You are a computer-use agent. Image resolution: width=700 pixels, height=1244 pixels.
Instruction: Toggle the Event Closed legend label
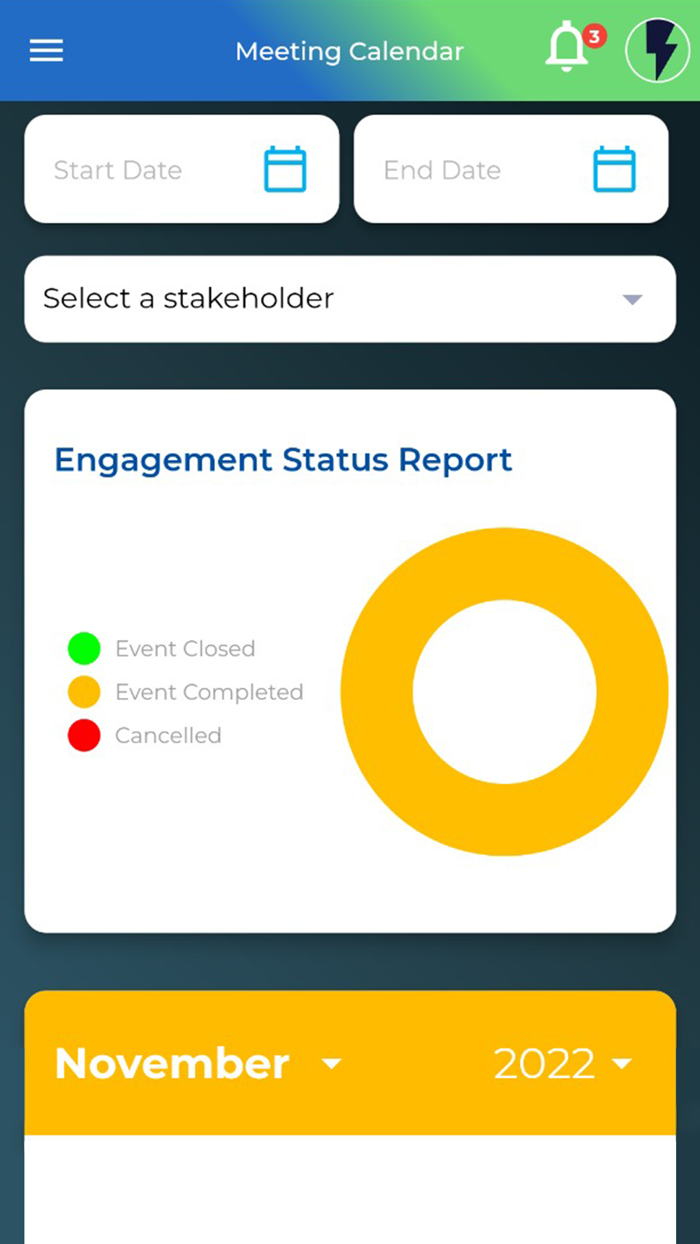[185, 649]
